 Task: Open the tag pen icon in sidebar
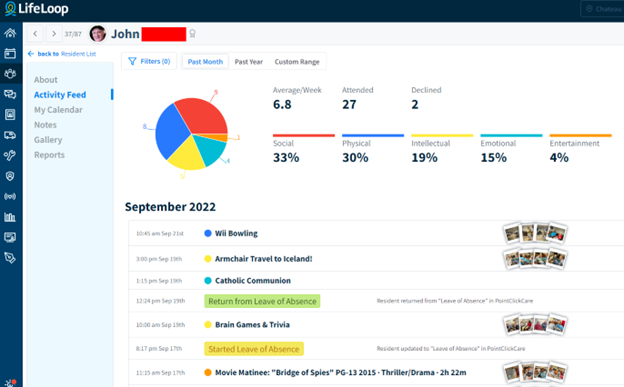(x=10, y=258)
